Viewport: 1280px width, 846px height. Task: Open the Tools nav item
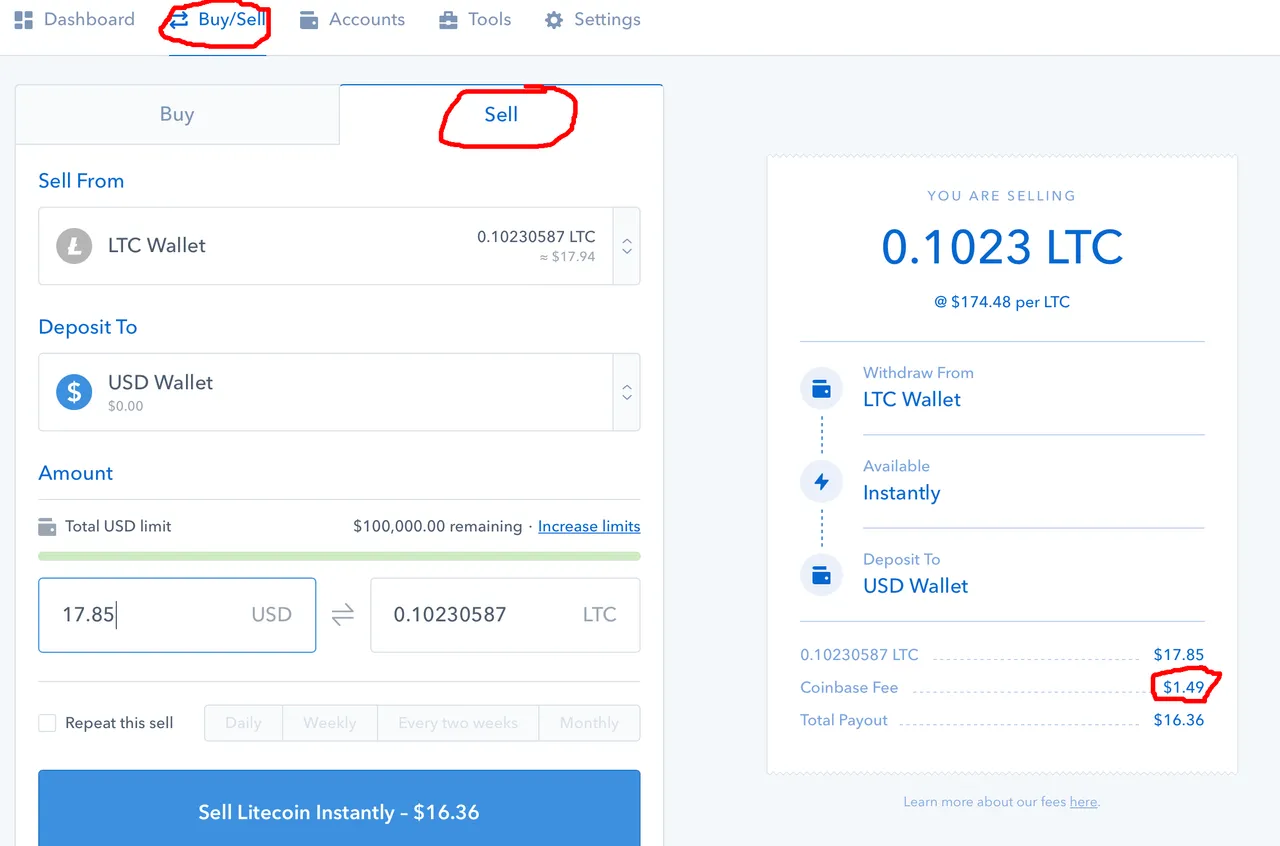[475, 19]
